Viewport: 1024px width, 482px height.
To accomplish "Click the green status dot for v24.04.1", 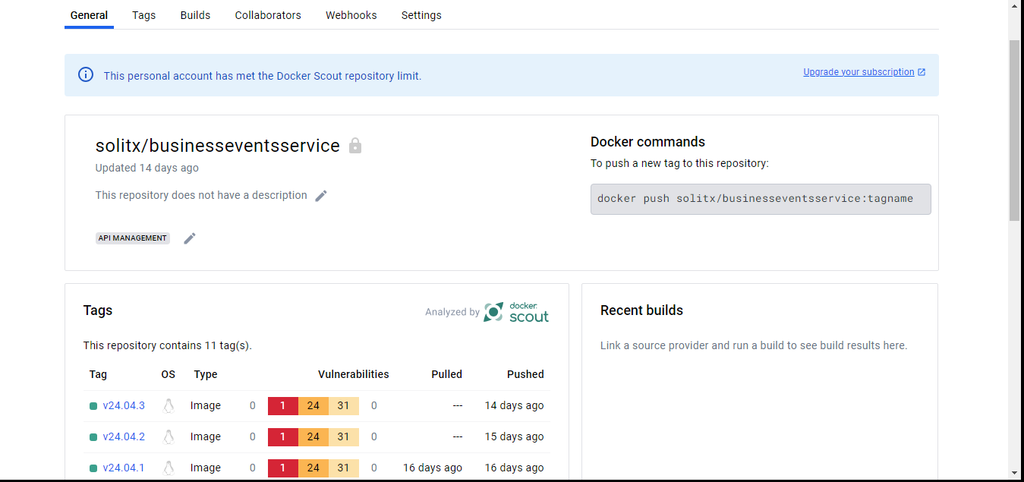I will coord(93,468).
